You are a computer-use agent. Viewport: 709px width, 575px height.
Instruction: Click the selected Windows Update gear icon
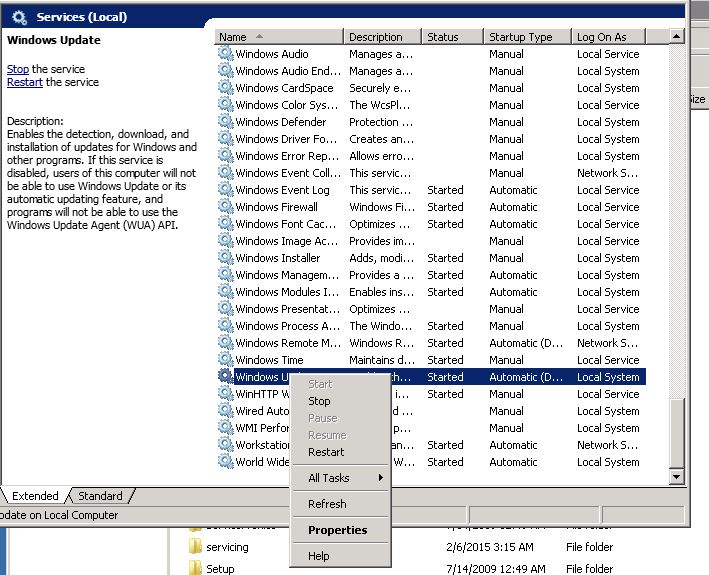click(225, 376)
